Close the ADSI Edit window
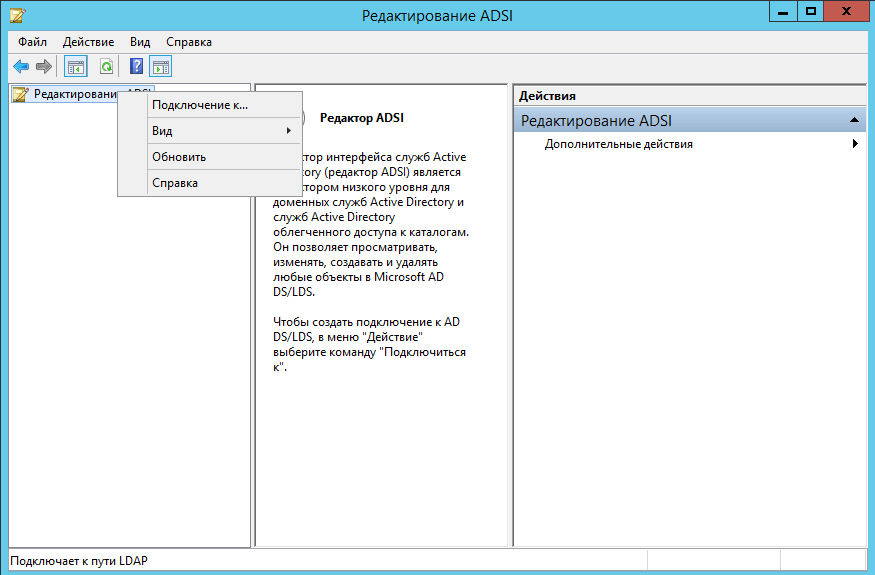The height and width of the screenshot is (575, 875). pos(846,12)
